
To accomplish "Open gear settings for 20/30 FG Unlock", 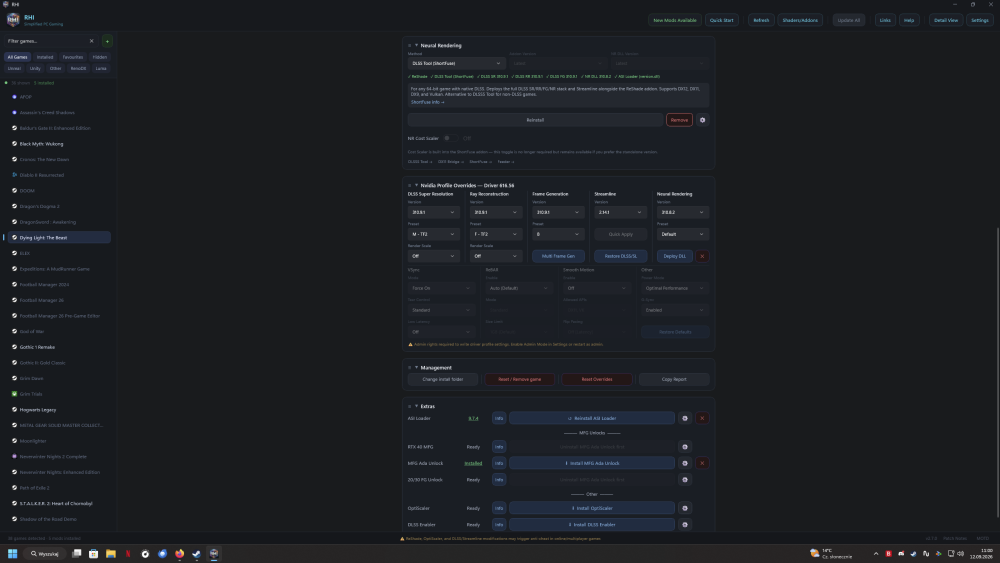I will [685, 479].
